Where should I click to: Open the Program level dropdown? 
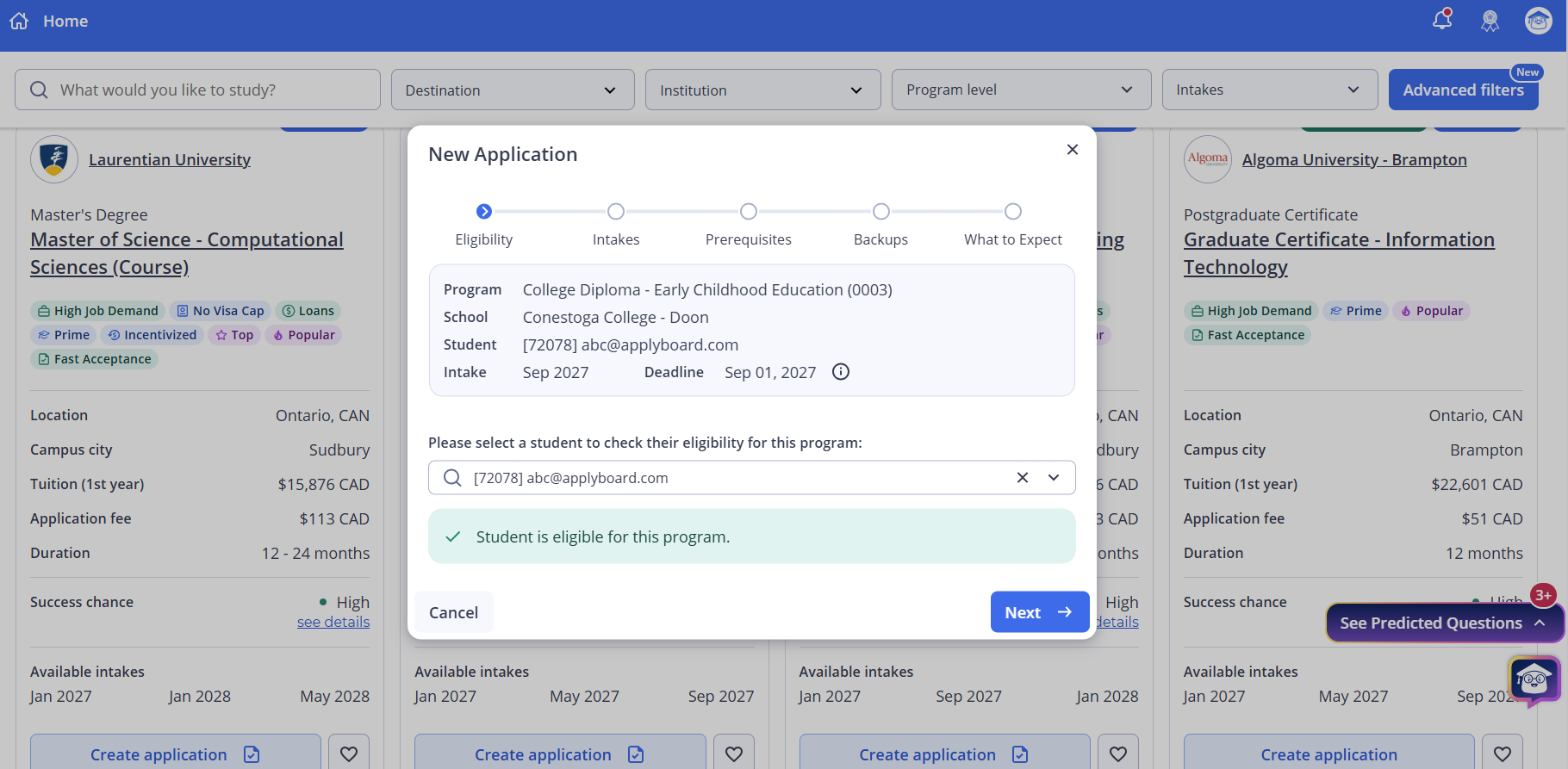(x=1021, y=90)
